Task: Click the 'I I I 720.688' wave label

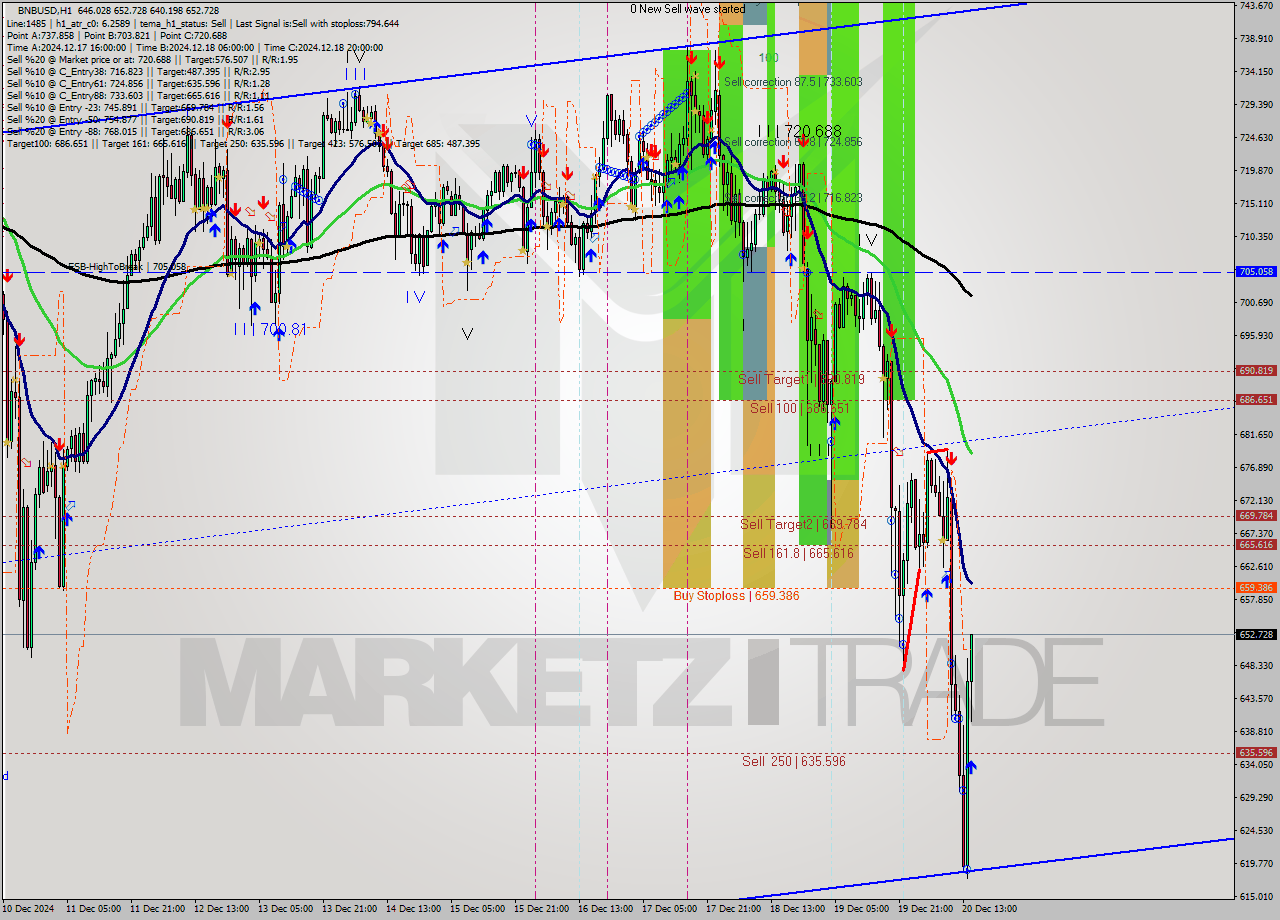Action: pos(799,131)
